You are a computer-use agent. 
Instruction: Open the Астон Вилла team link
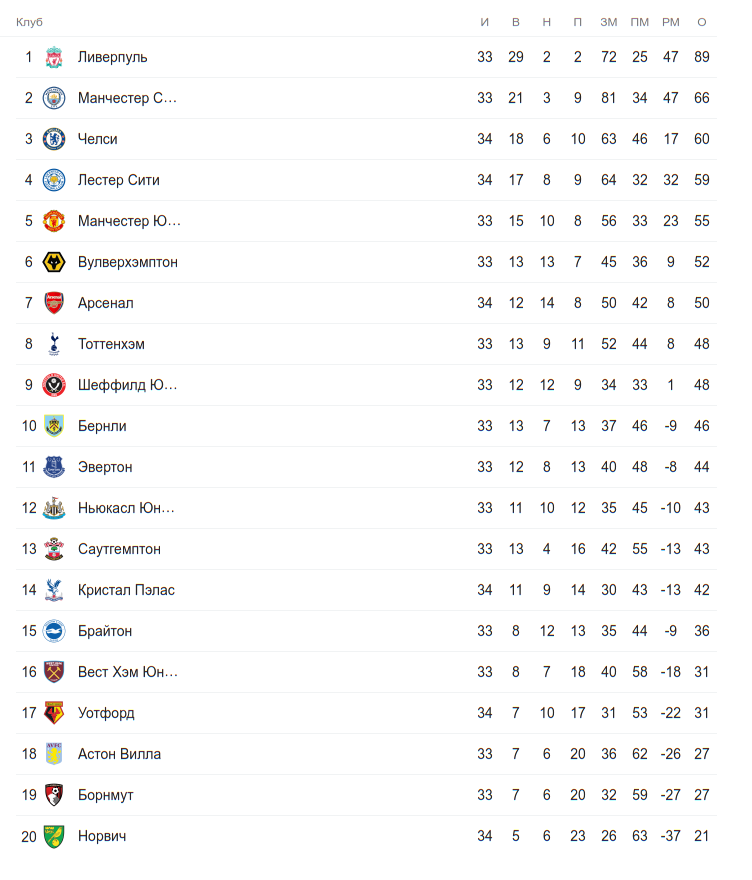pos(119,754)
